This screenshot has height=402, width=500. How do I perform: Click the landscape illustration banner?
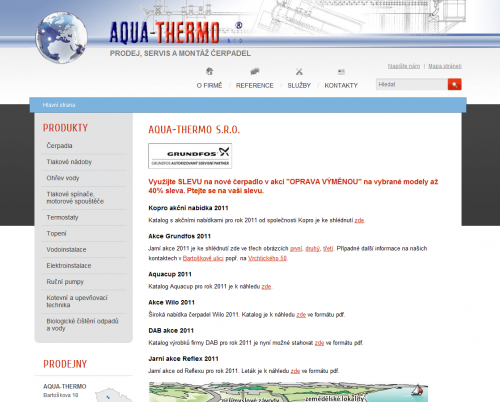tap(288, 392)
